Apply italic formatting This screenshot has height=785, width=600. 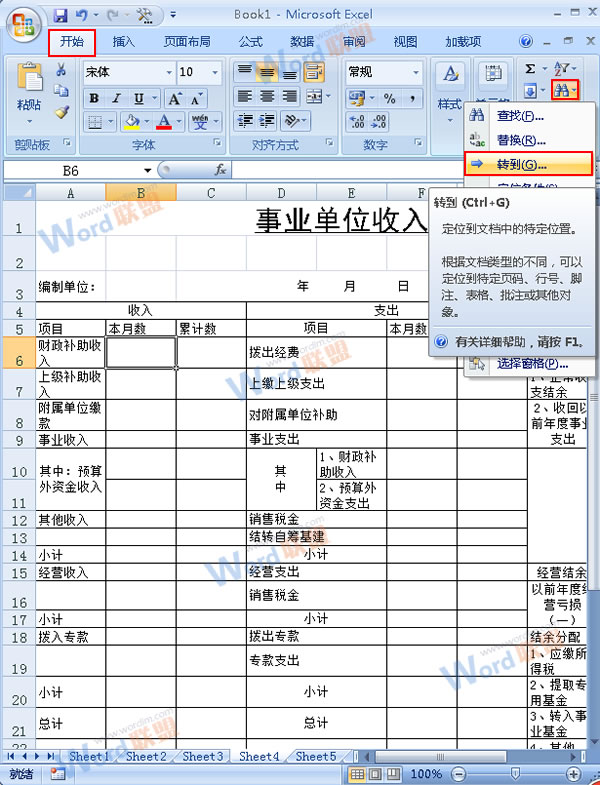[116, 99]
